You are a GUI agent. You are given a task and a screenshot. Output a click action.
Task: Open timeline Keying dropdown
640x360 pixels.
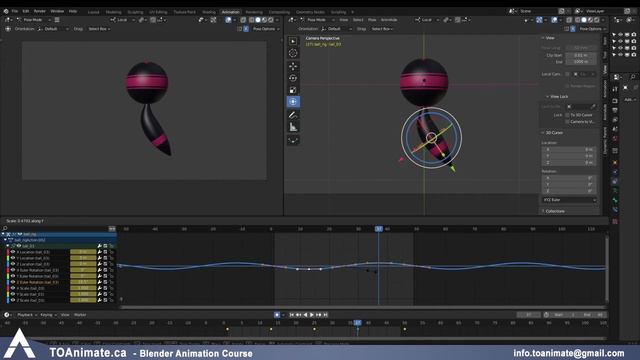[x=48, y=315]
